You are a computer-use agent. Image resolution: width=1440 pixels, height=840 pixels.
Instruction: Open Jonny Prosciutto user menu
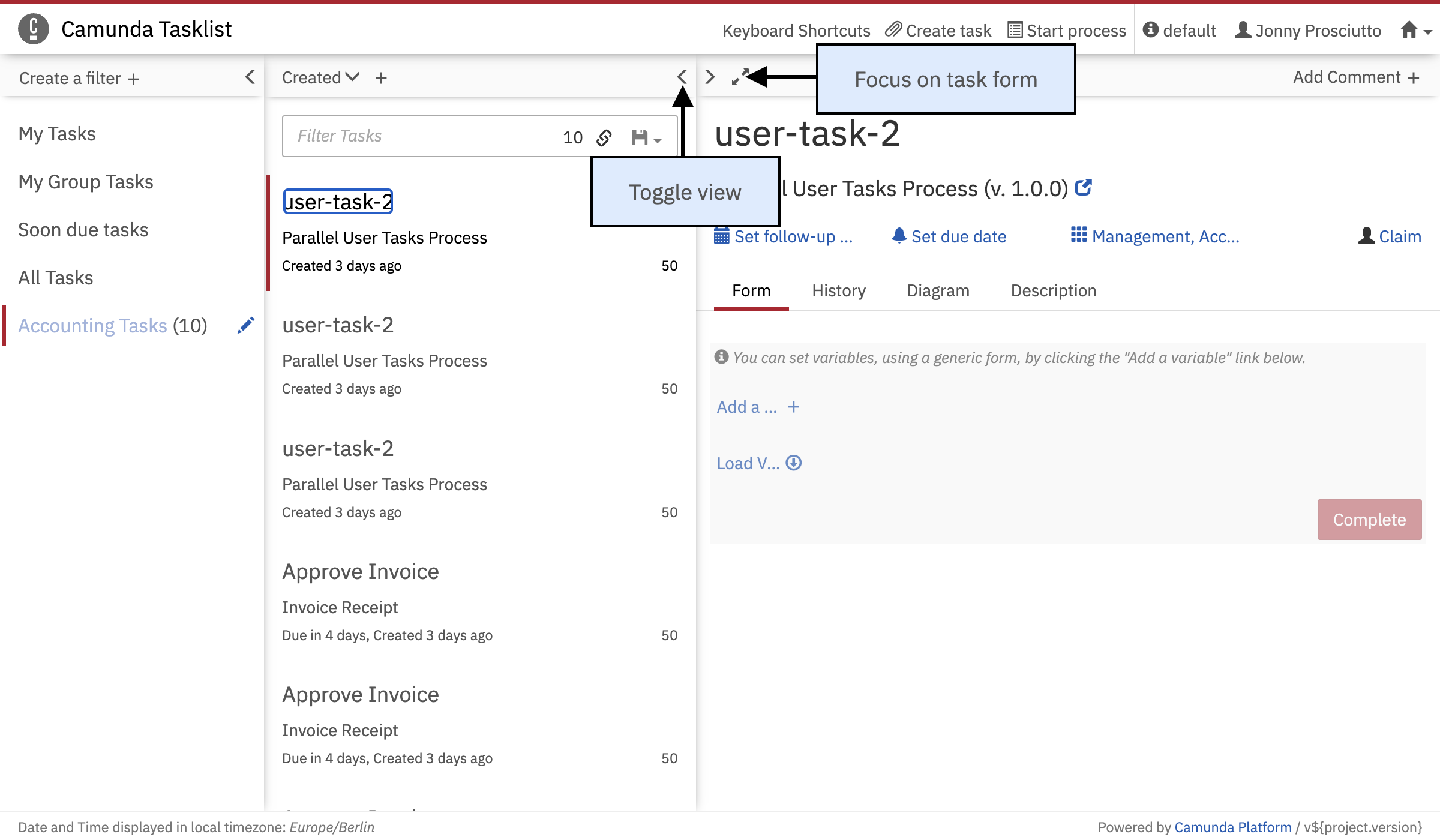coord(1308,31)
